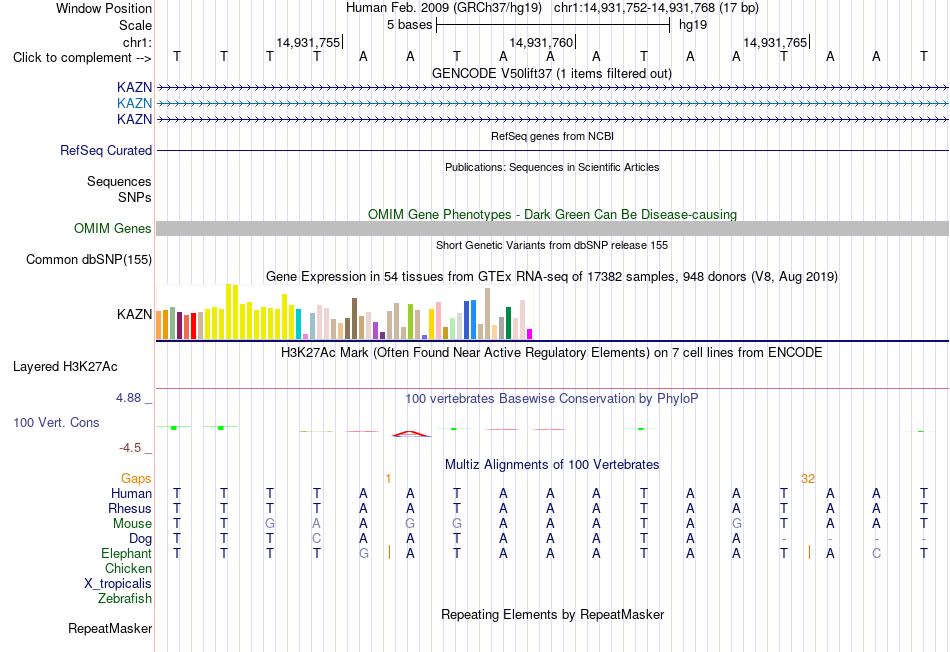Open Publications: Sequences in Scientific Articles title
Viewport: 950px width, 652px height.
pos(552,167)
